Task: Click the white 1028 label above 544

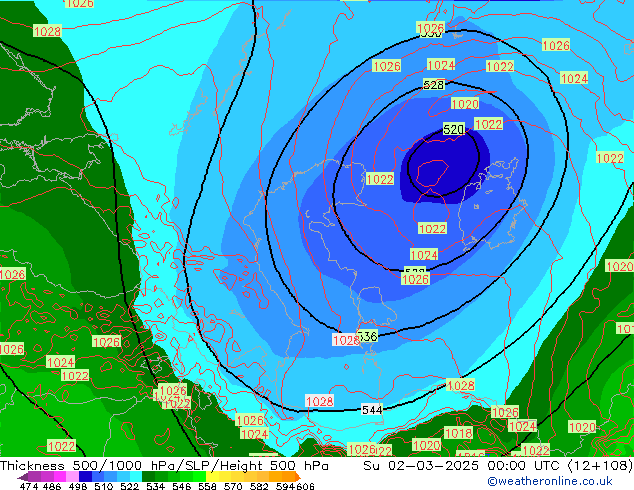Action: coord(319,401)
